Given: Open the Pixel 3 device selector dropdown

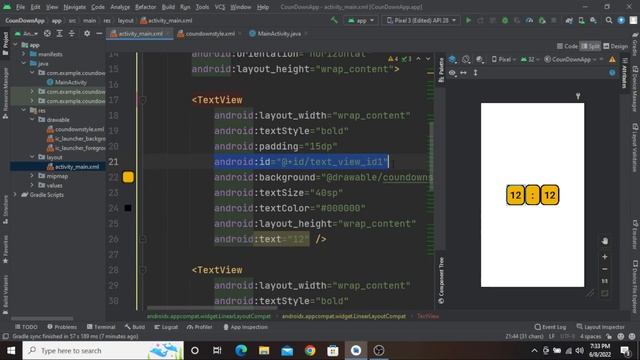Looking at the screenshot, I should (421, 20).
